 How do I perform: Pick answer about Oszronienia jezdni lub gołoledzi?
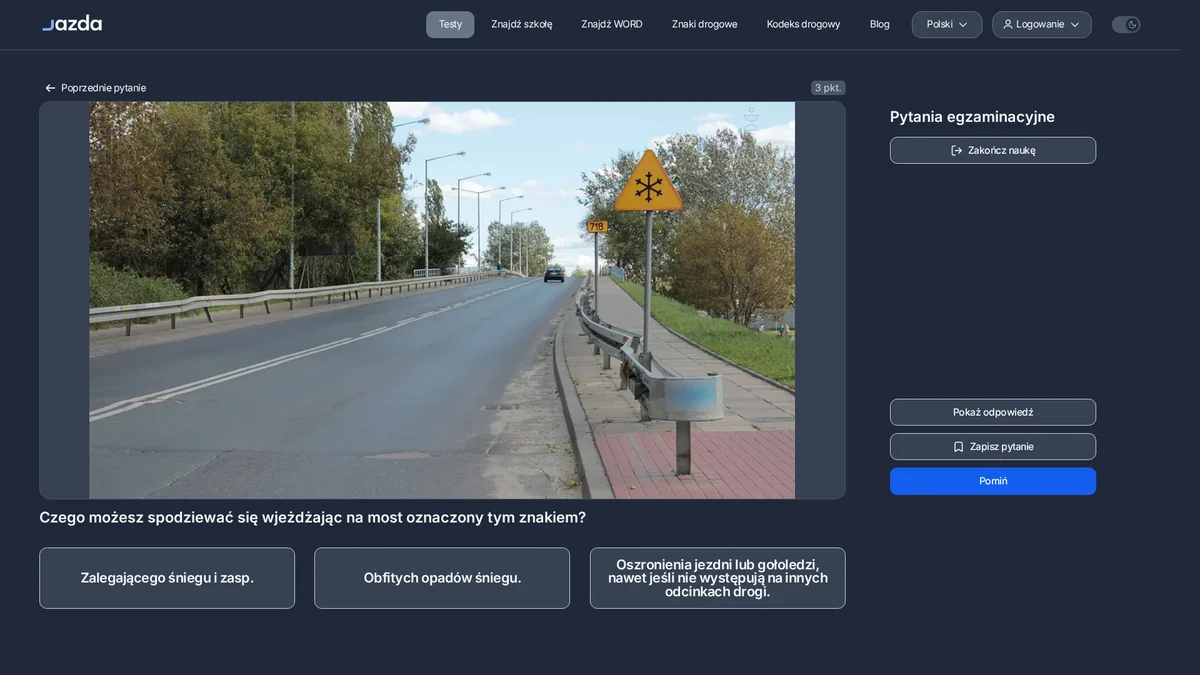click(x=718, y=578)
